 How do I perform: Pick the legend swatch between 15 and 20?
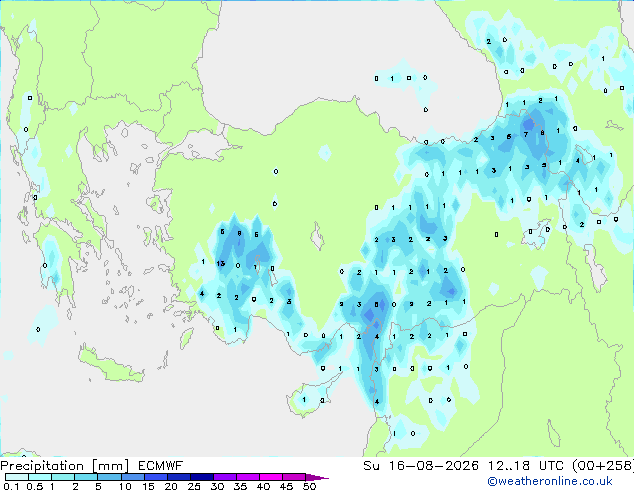pyautogui.click(x=155, y=477)
